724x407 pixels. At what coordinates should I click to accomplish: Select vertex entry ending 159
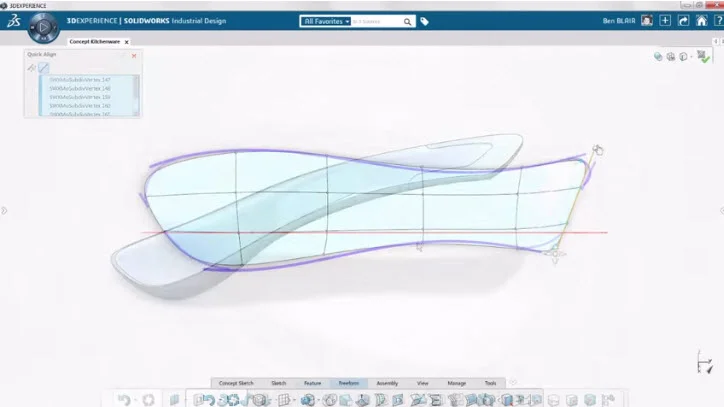coord(79,97)
